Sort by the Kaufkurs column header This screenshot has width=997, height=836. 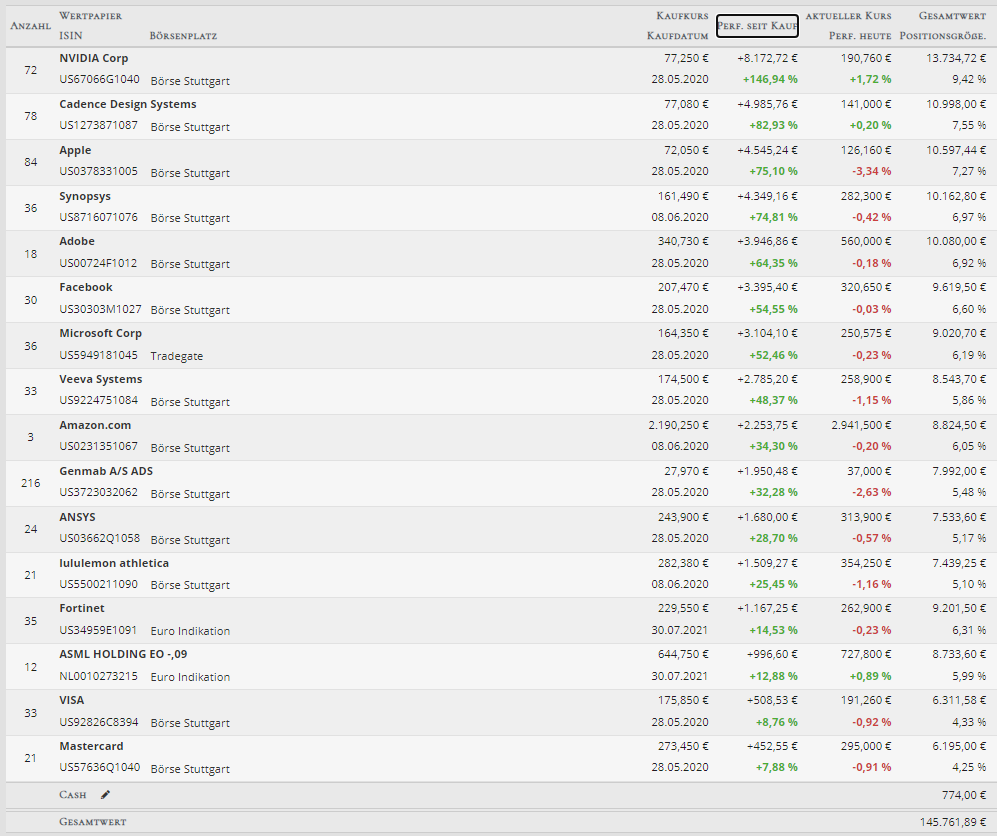tap(682, 15)
